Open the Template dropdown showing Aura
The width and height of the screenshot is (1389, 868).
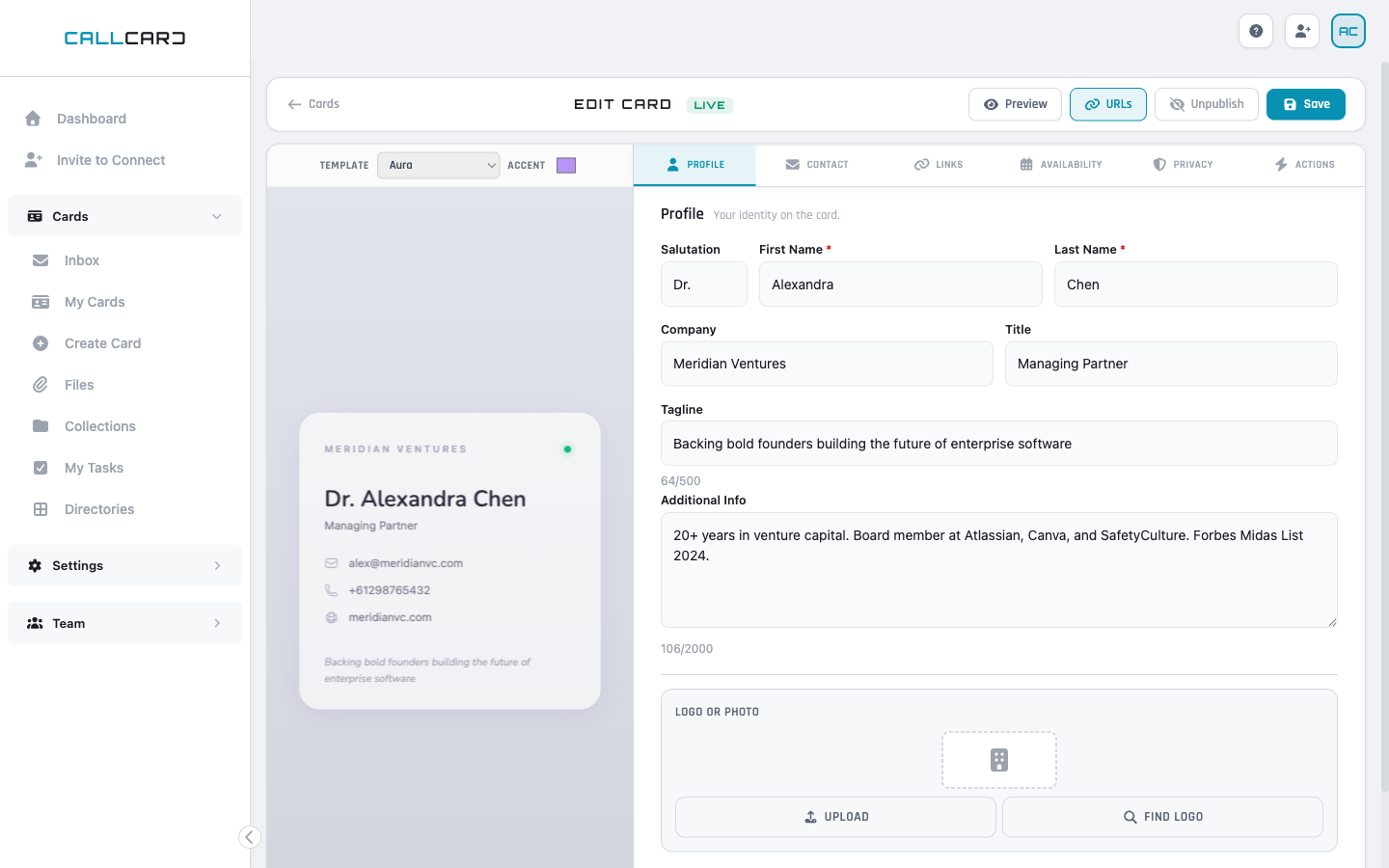click(x=439, y=165)
